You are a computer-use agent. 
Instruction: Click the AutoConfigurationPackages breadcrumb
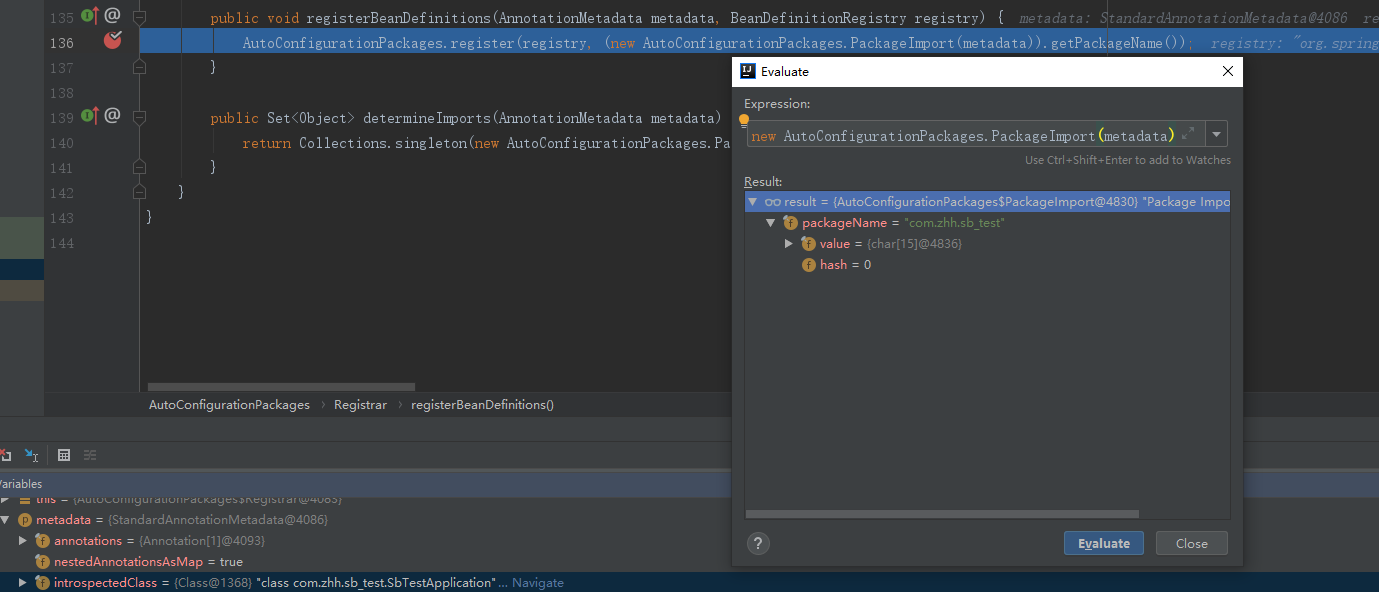click(229, 405)
